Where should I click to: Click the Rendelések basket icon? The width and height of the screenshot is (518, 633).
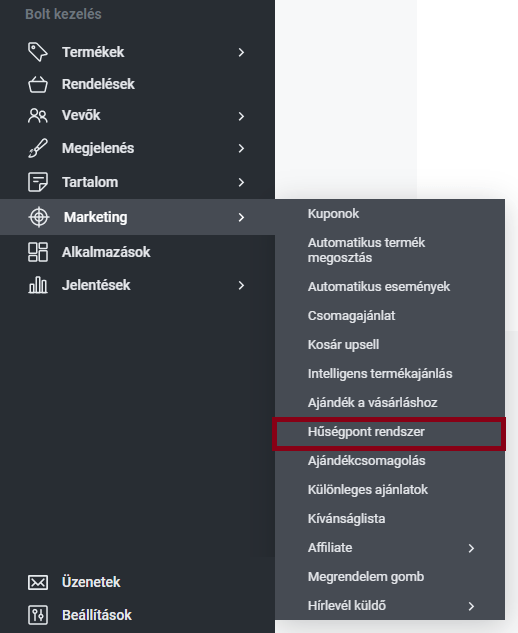pos(38,84)
